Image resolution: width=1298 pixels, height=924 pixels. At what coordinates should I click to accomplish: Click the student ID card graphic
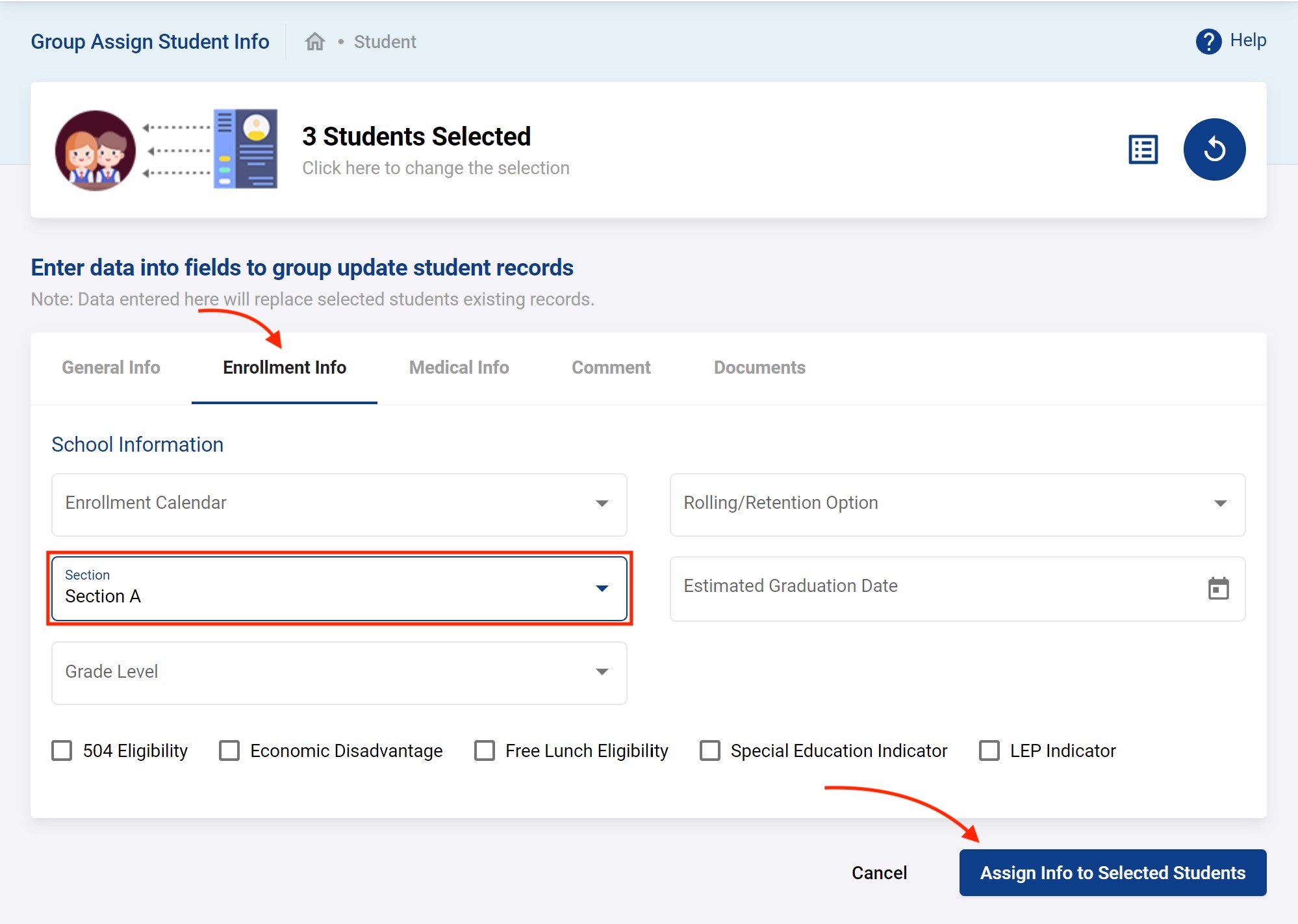246,149
